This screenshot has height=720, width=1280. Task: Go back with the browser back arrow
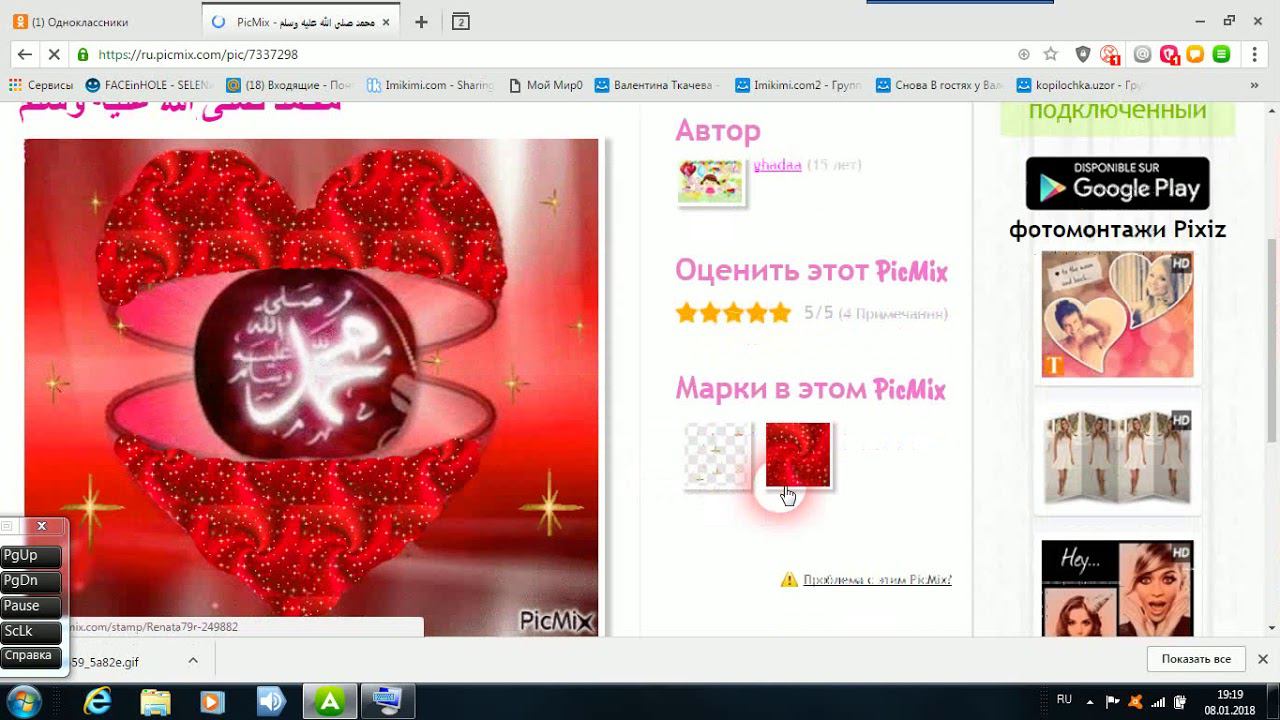[24, 54]
